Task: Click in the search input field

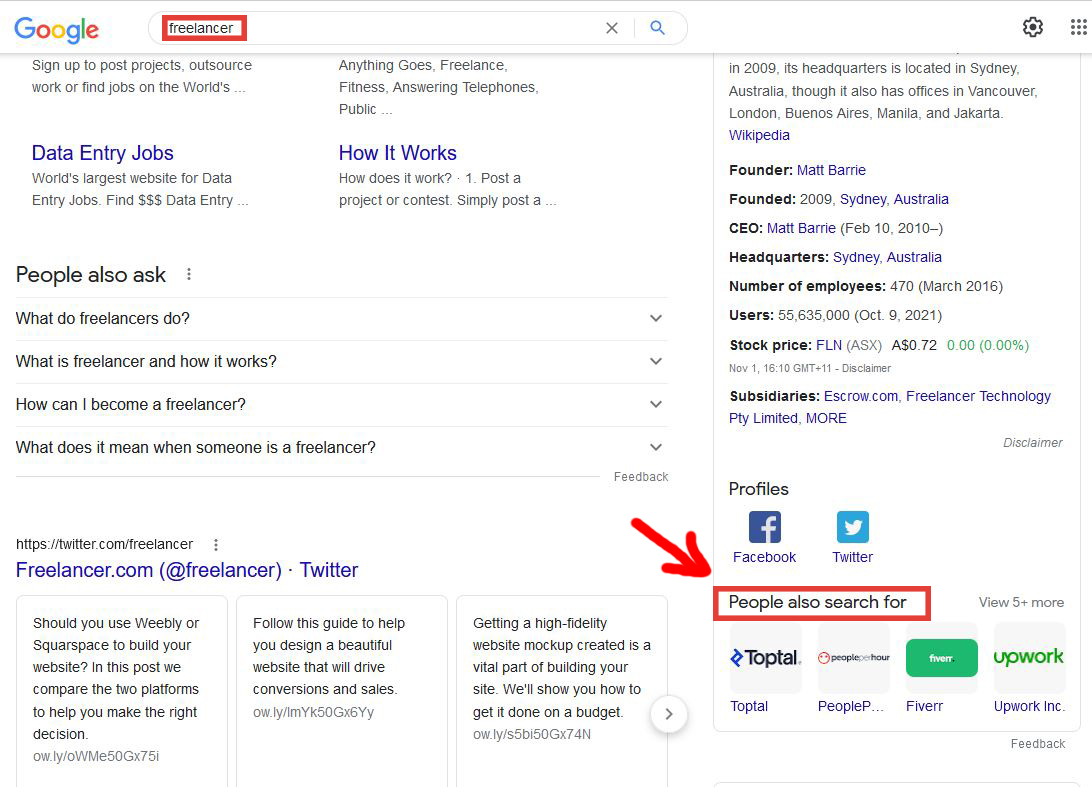Action: [418, 28]
